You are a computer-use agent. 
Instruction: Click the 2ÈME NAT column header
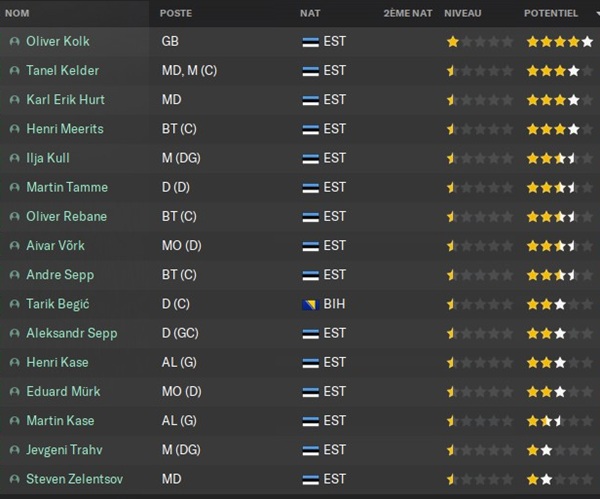(x=407, y=14)
